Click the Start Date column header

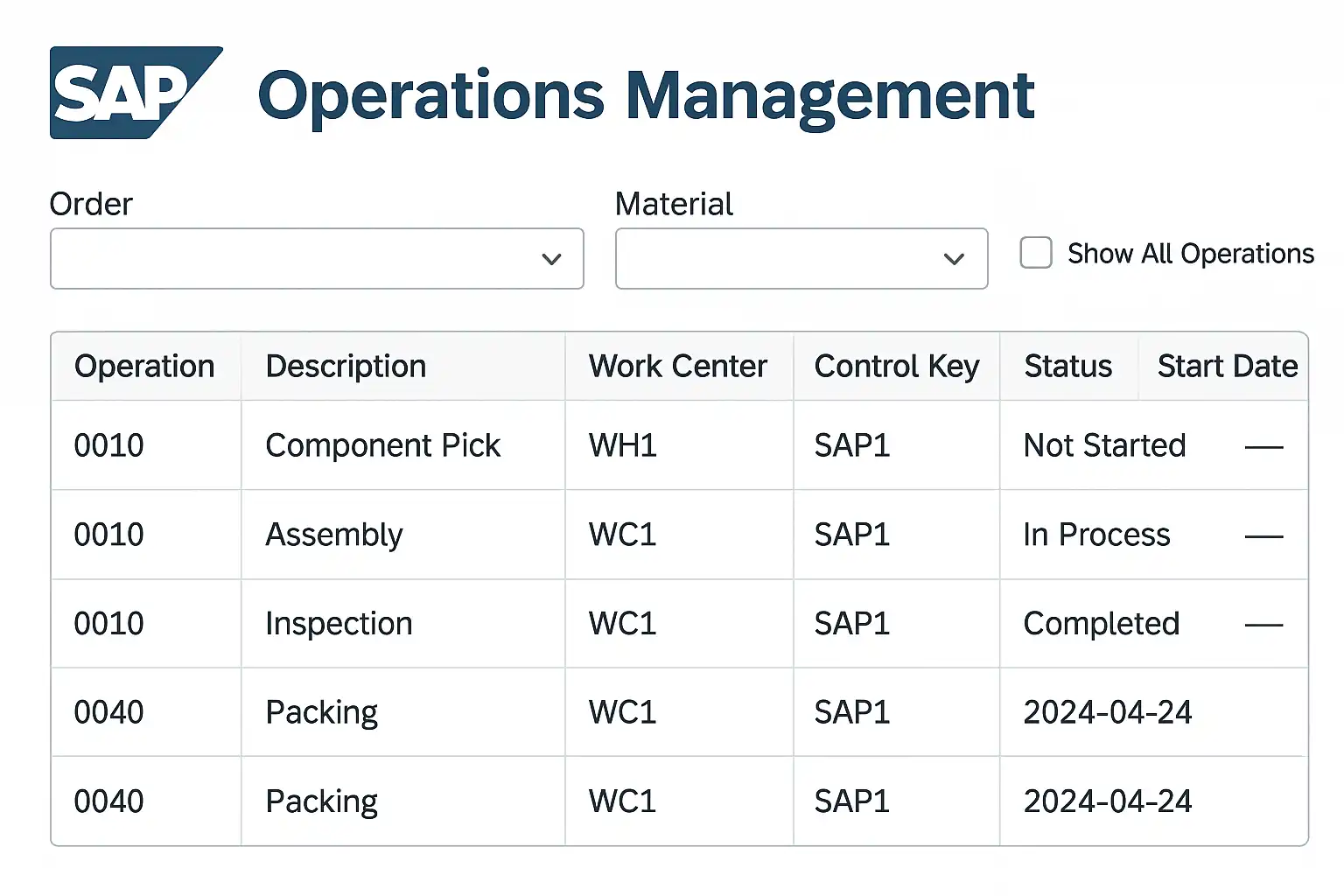pos(1227,367)
